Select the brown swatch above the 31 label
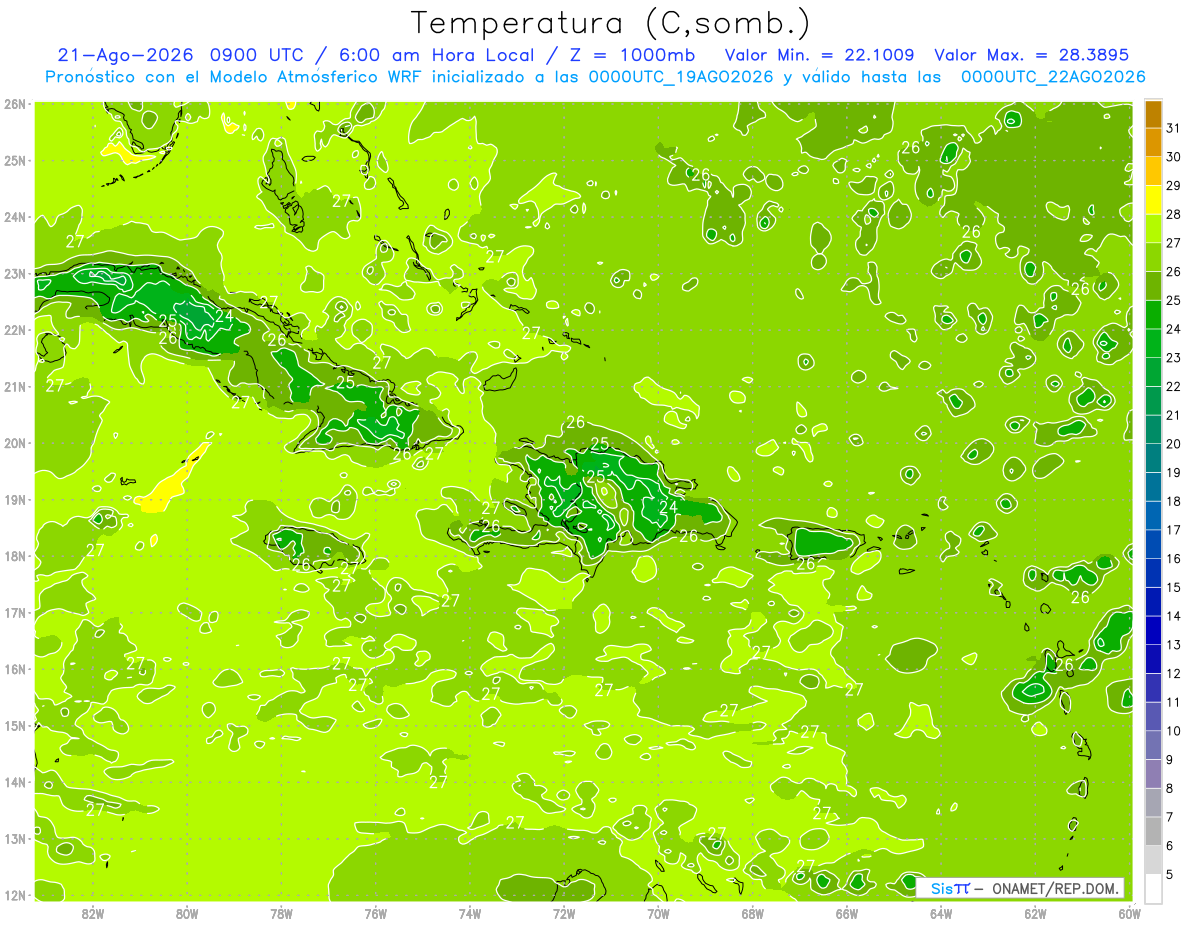This screenshot has height=927, width=1200. tap(1153, 114)
